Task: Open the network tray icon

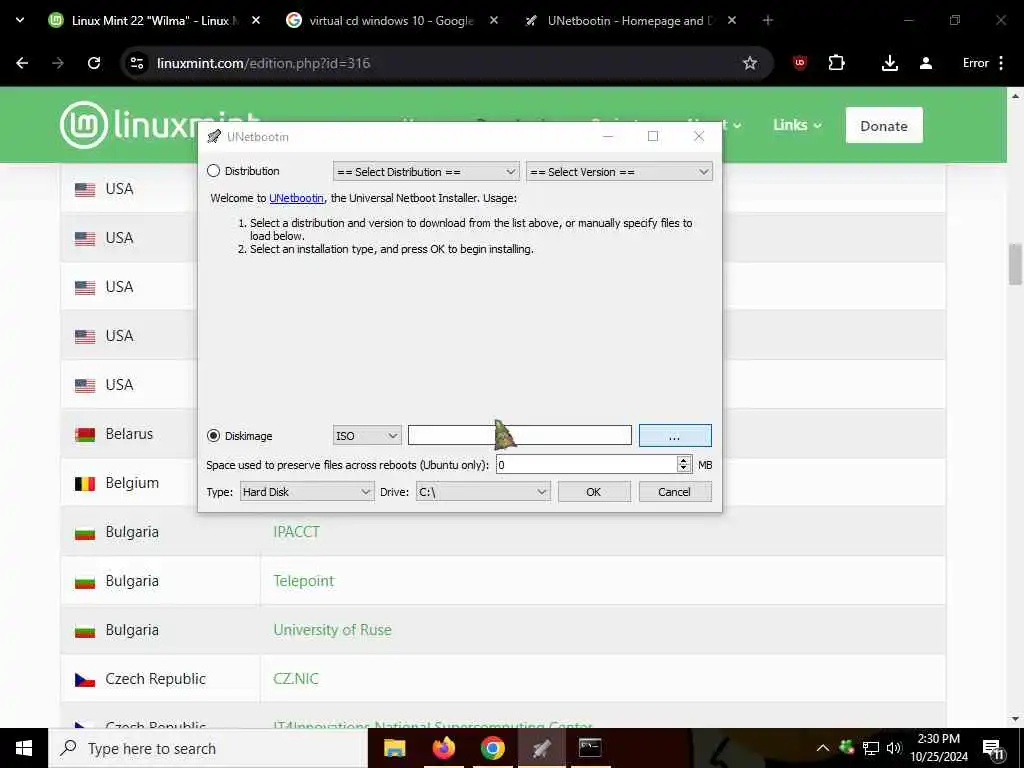Action: [871, 748]
